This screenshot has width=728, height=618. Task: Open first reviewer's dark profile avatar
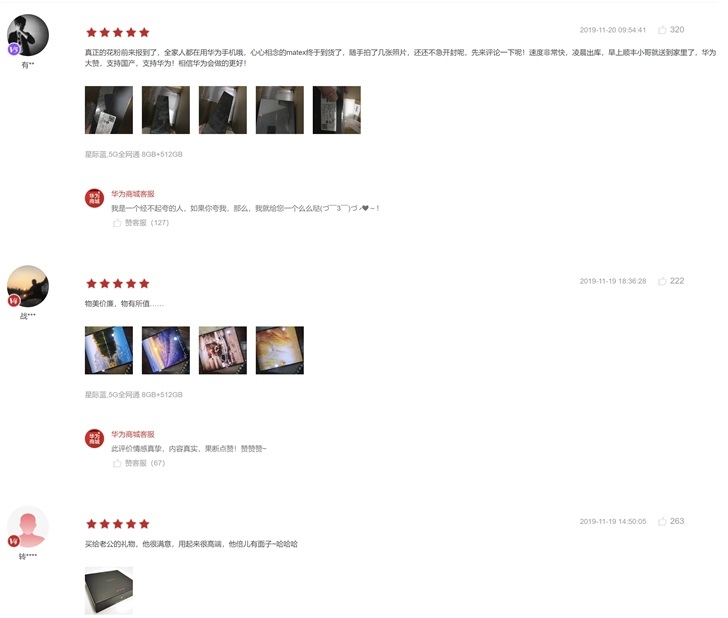(28, 35)
